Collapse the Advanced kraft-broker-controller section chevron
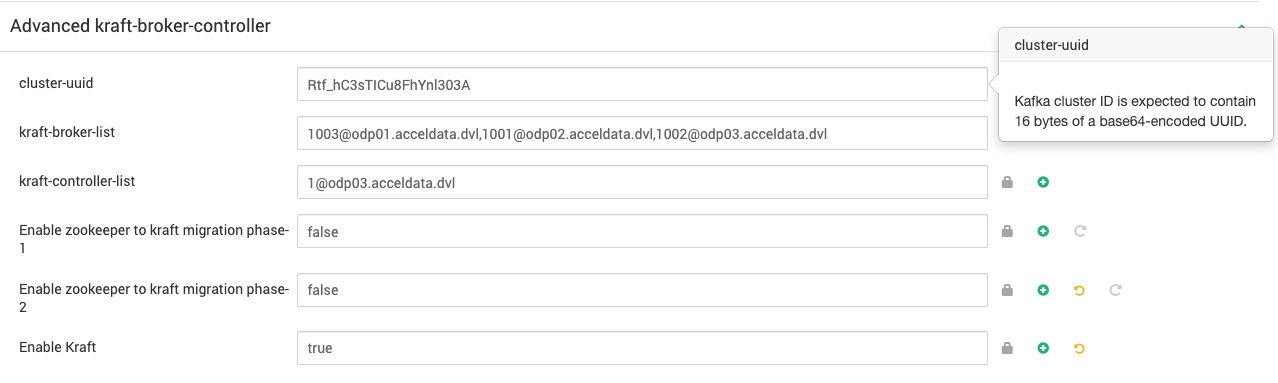The image size is (1278, 383). [1242, 27]
